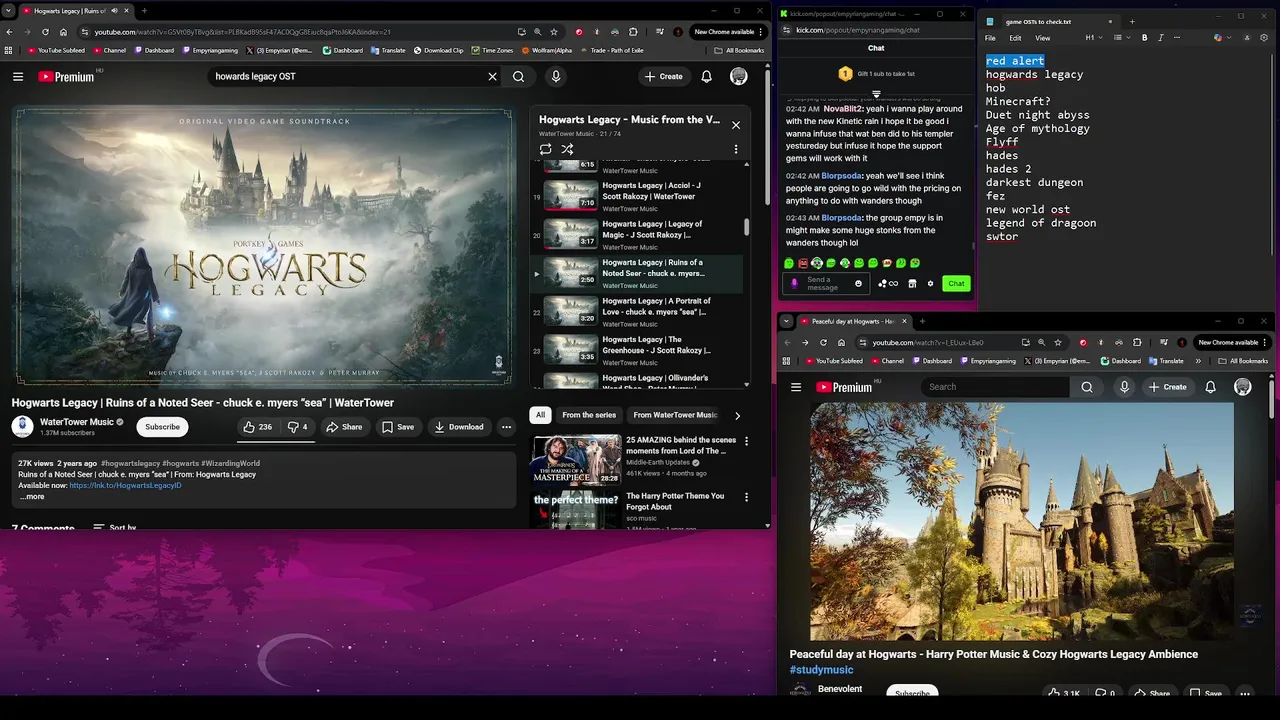Open the Kick shop icon beside settings
The height and width of the screenshot is (720, 1280).
tap(912, 283)
